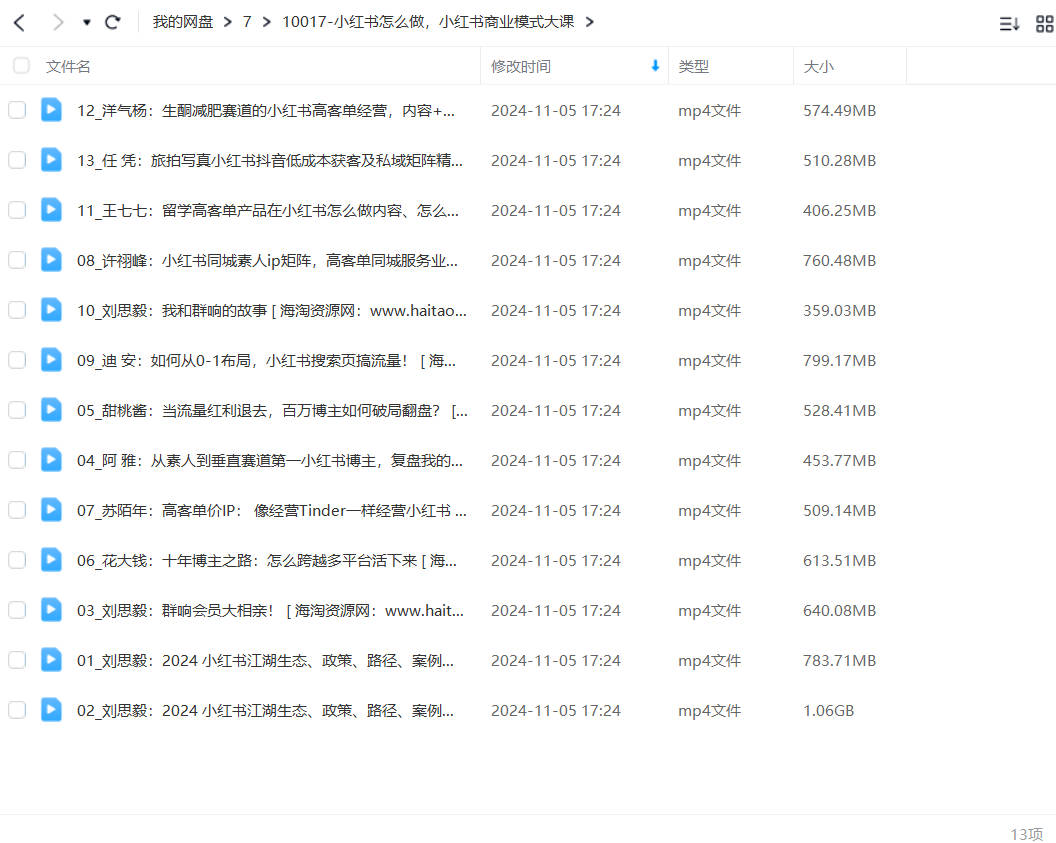Click video icon of 01_刘思毅 file
The height and width of the screenshot is (843, 1056).
coord(51,659)
